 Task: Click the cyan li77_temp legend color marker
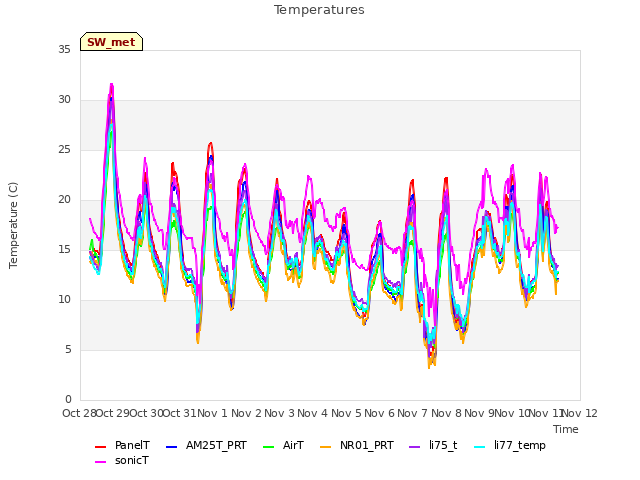pyautogui.click(x=480, y=447)
